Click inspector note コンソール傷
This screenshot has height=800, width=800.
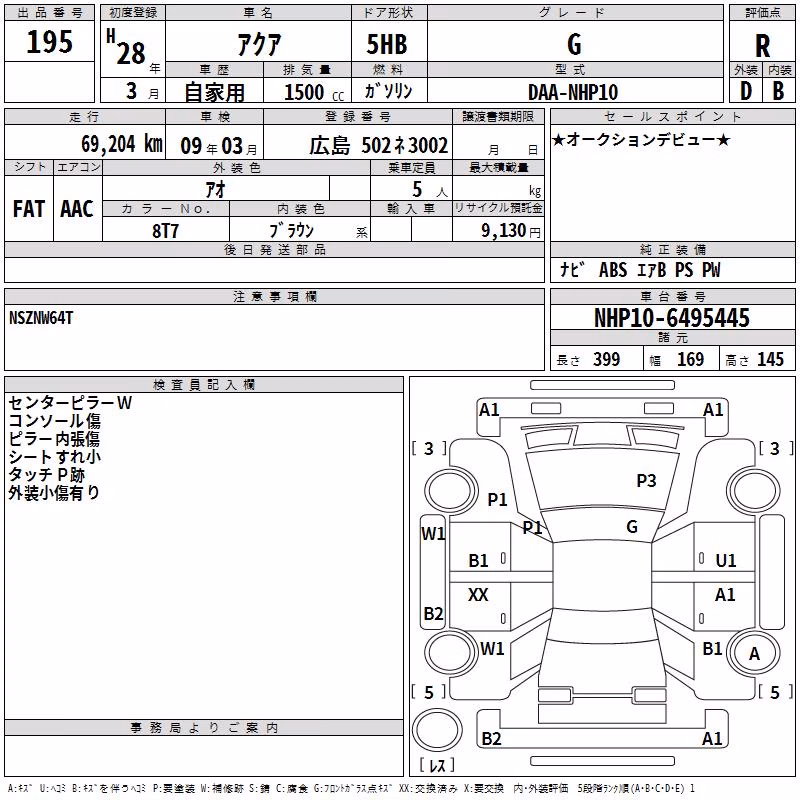coord(54,421)
